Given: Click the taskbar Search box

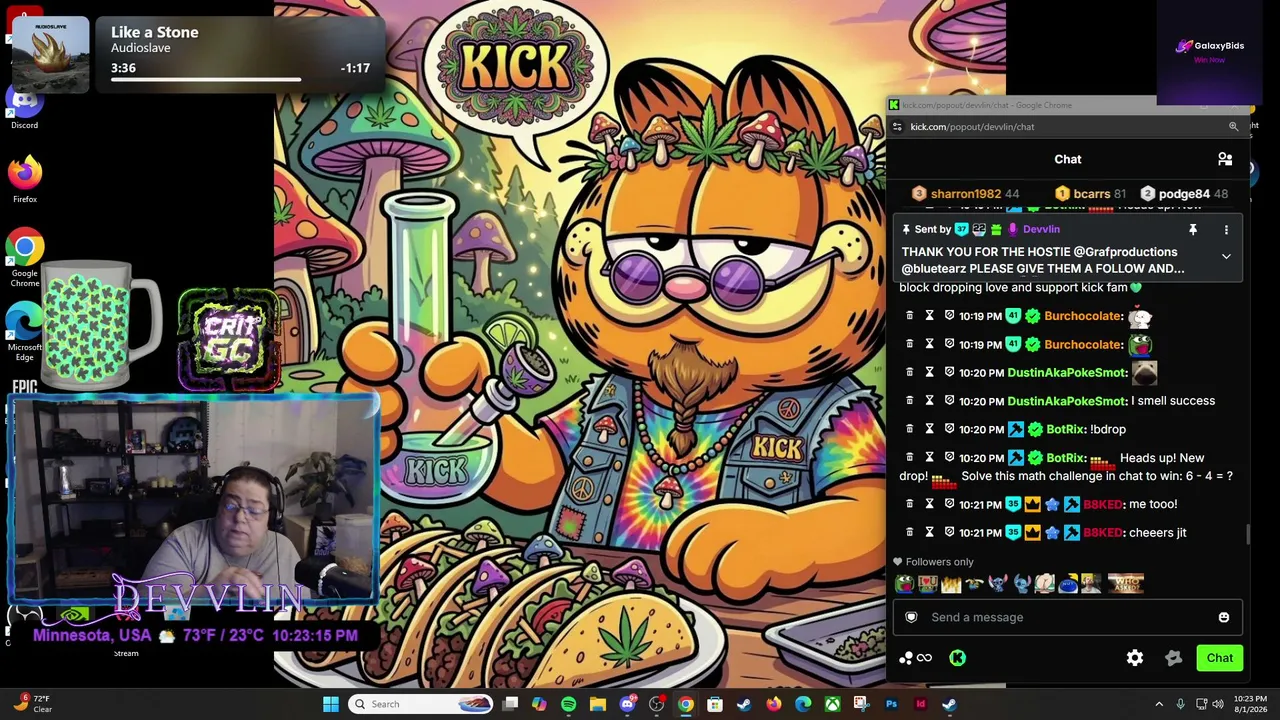Looking at the screenshot, I should click(420, 704).
